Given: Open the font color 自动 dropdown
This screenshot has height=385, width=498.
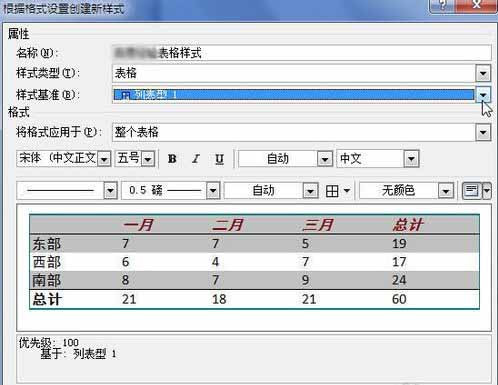Looking at the screenshot, I should (325, 159).
